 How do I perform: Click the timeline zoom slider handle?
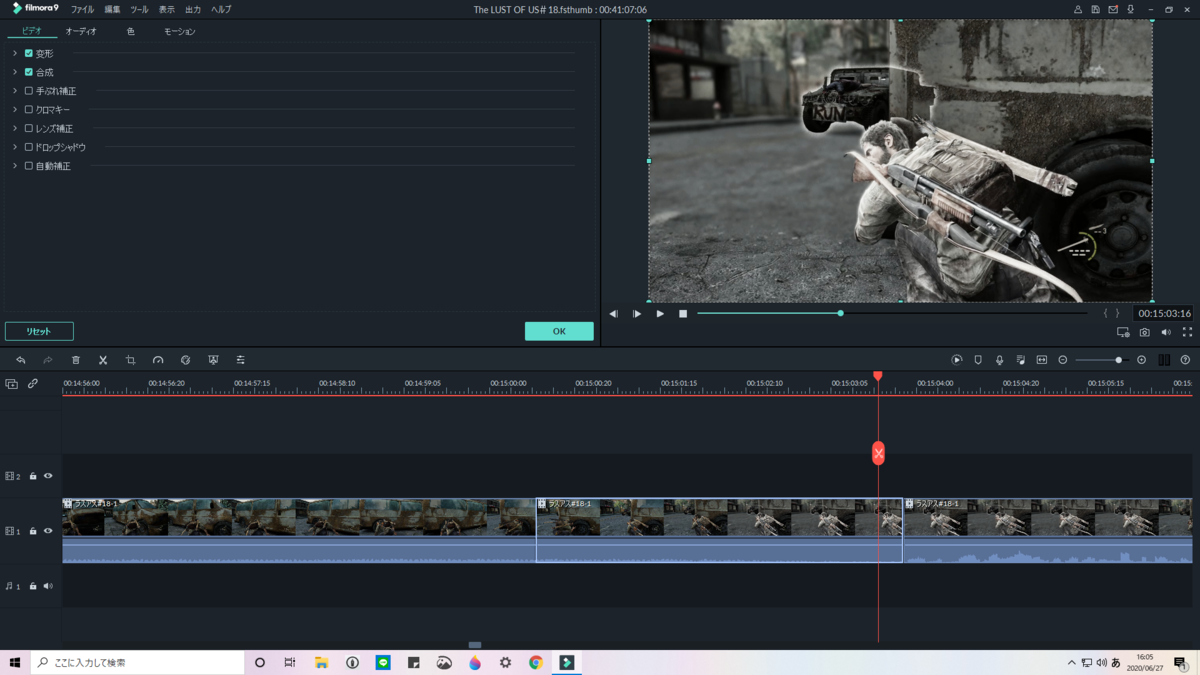[x=1118, y=360]
